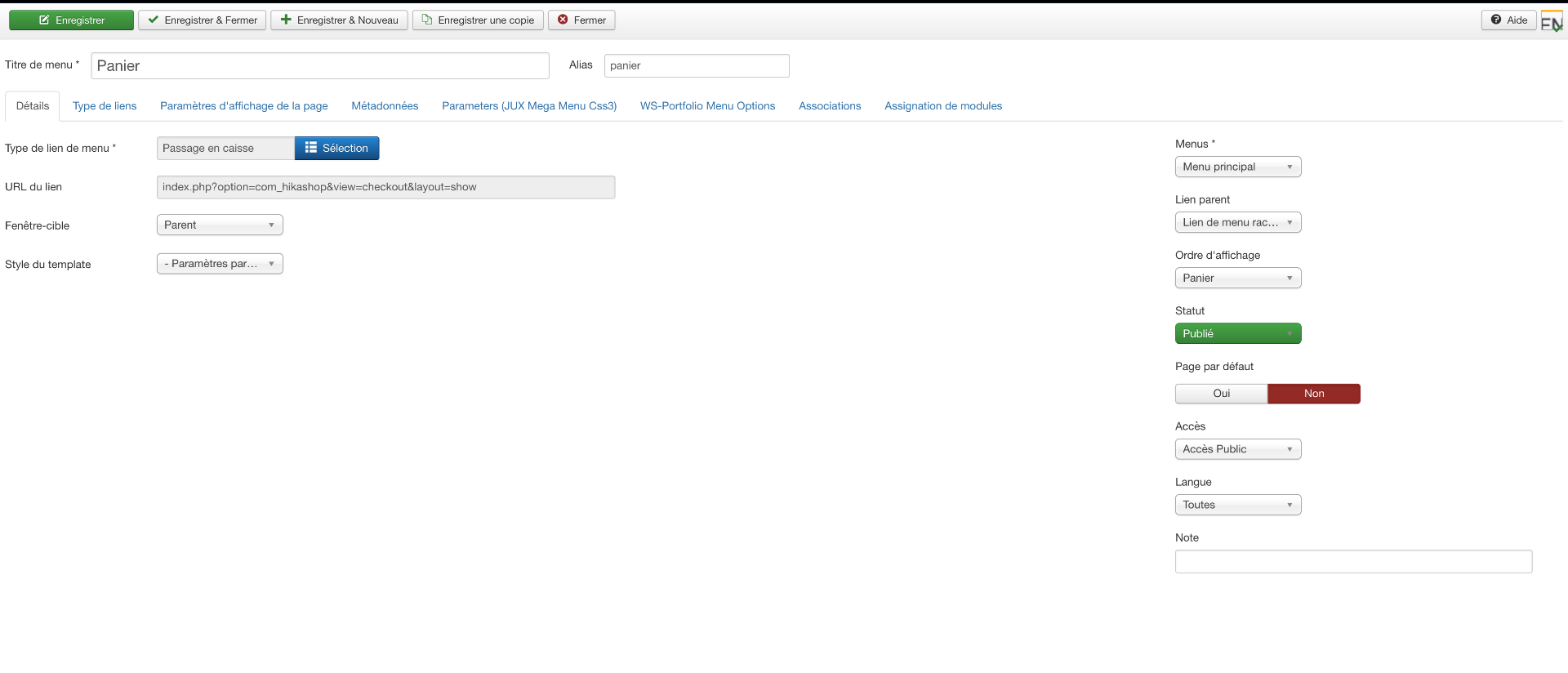Viewport: 1568px width, 673px height.
Task: Open Paramètres d'affichage de la page tab
Action: pos(244,106)
